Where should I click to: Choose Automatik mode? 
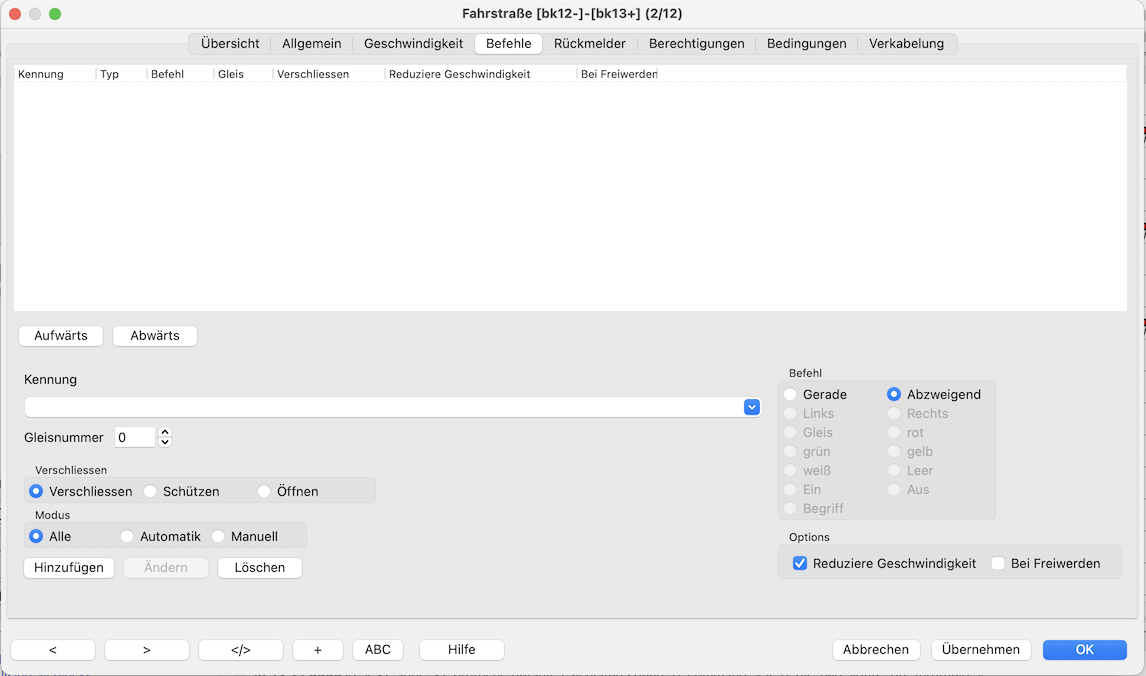[127, 537]
